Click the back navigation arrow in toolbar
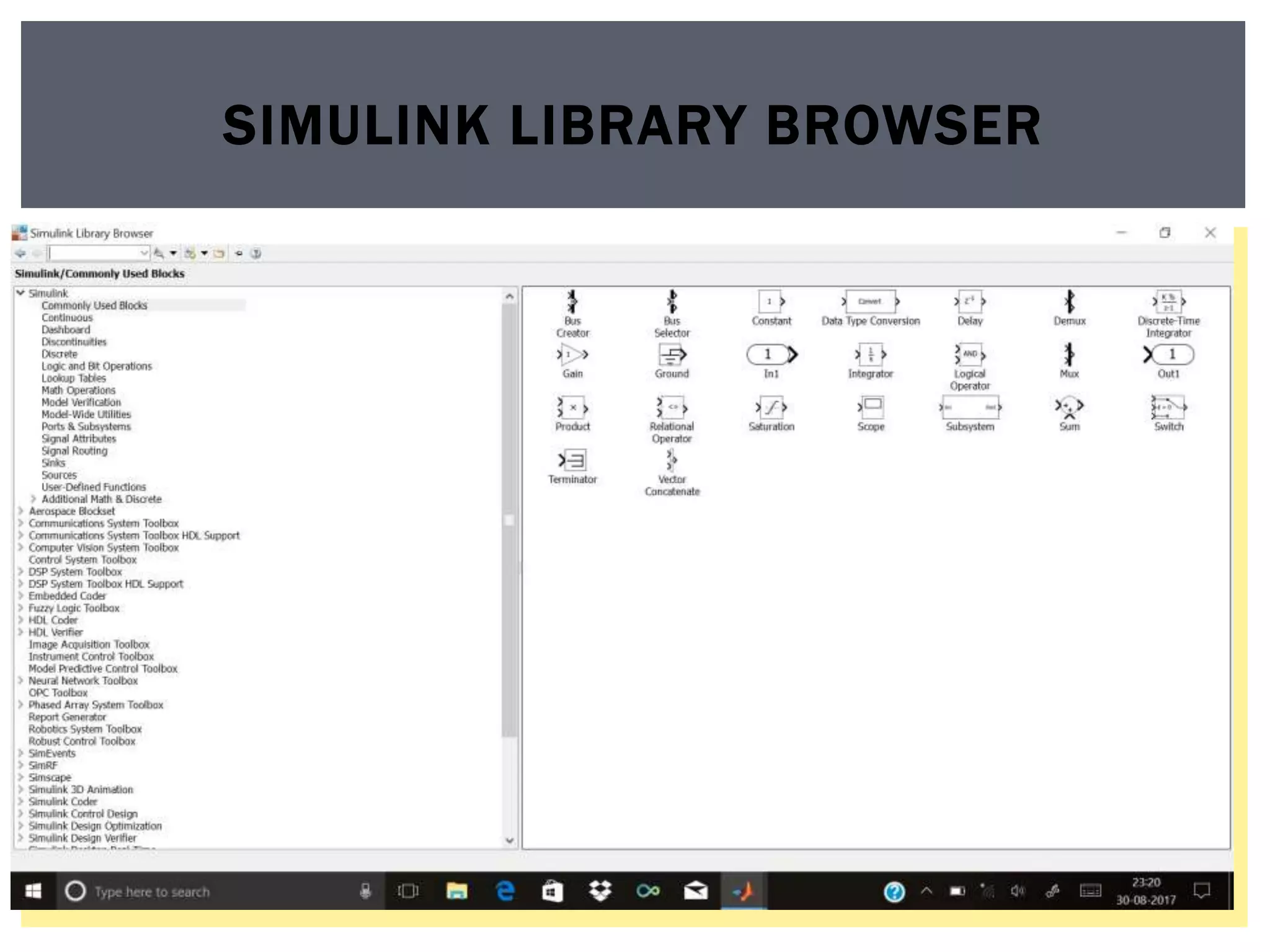This screenshot has width=1270, height=952. point(20,253)
